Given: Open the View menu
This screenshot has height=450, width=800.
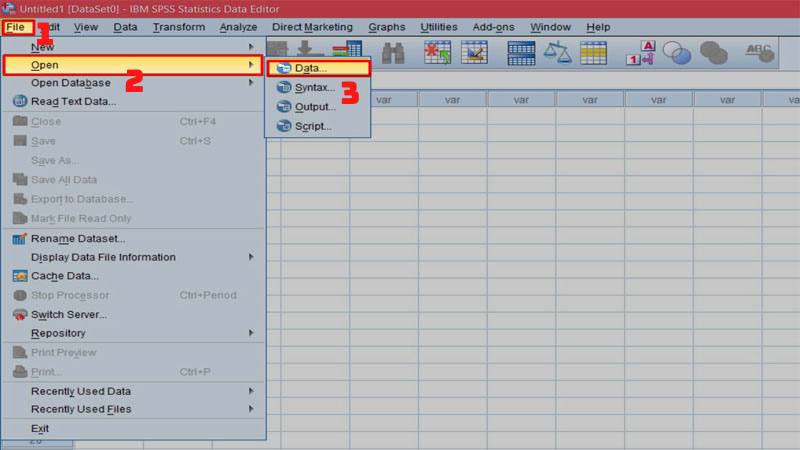Looking at the screenshot, I should pos(86,27).
